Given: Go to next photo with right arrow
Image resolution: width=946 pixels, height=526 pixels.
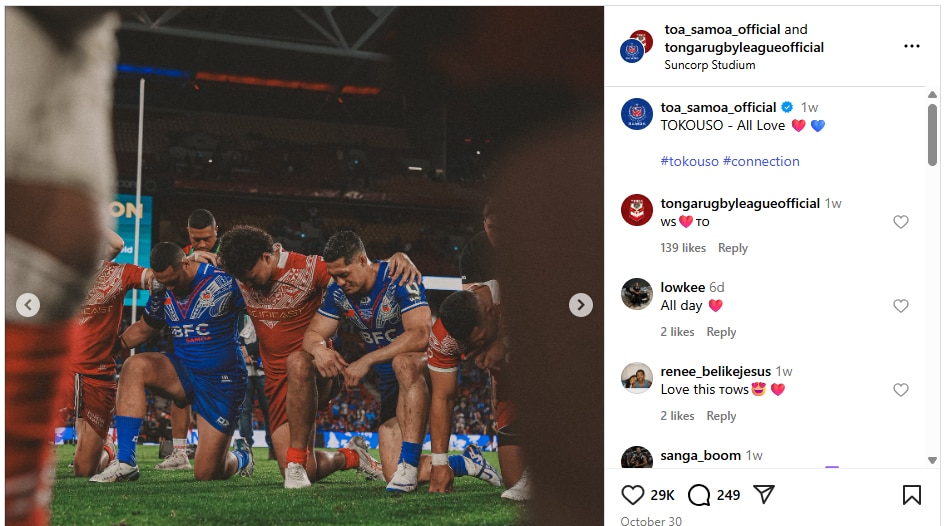Looking at the screenshot, I should click(x=581, y=305).
